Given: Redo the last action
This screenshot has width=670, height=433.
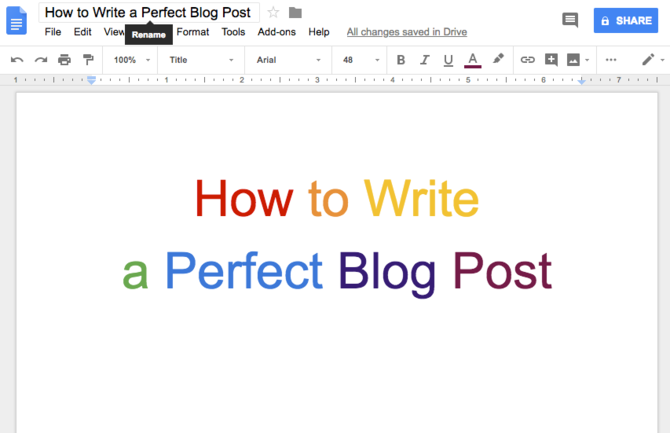Looking at the screenshot, I should click(x=41, y=60).
